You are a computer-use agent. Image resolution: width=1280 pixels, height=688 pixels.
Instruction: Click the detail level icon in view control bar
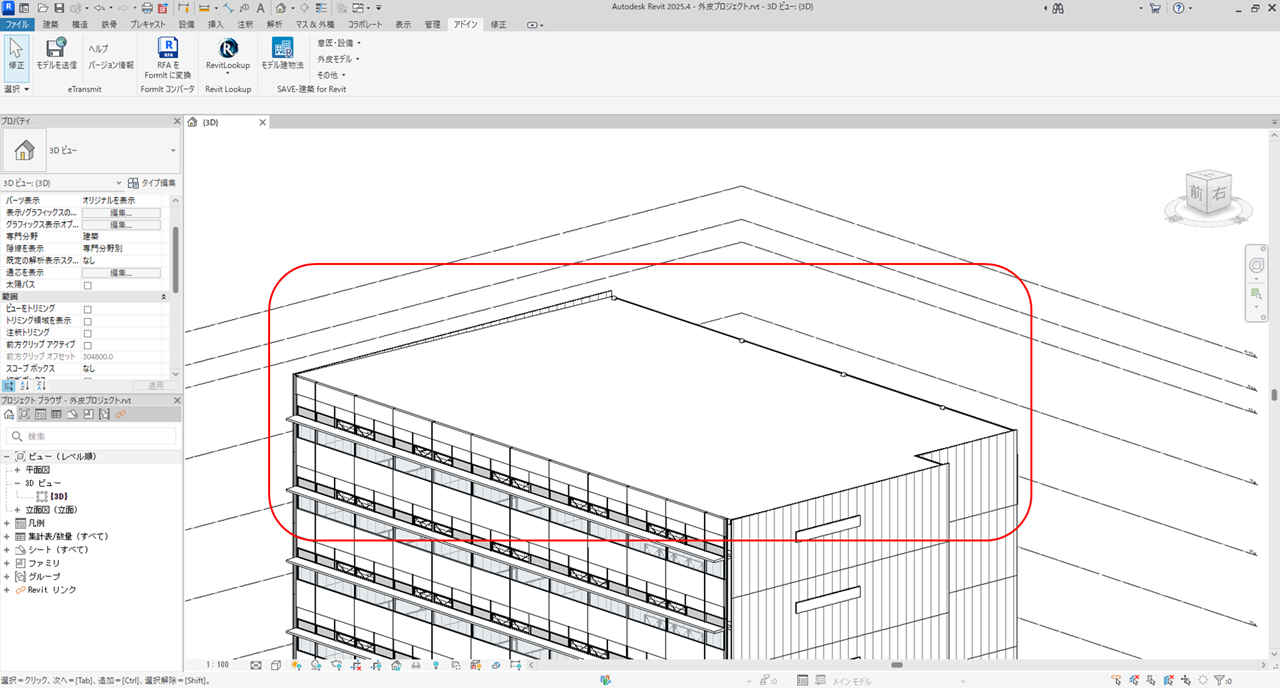coord(256,664)
